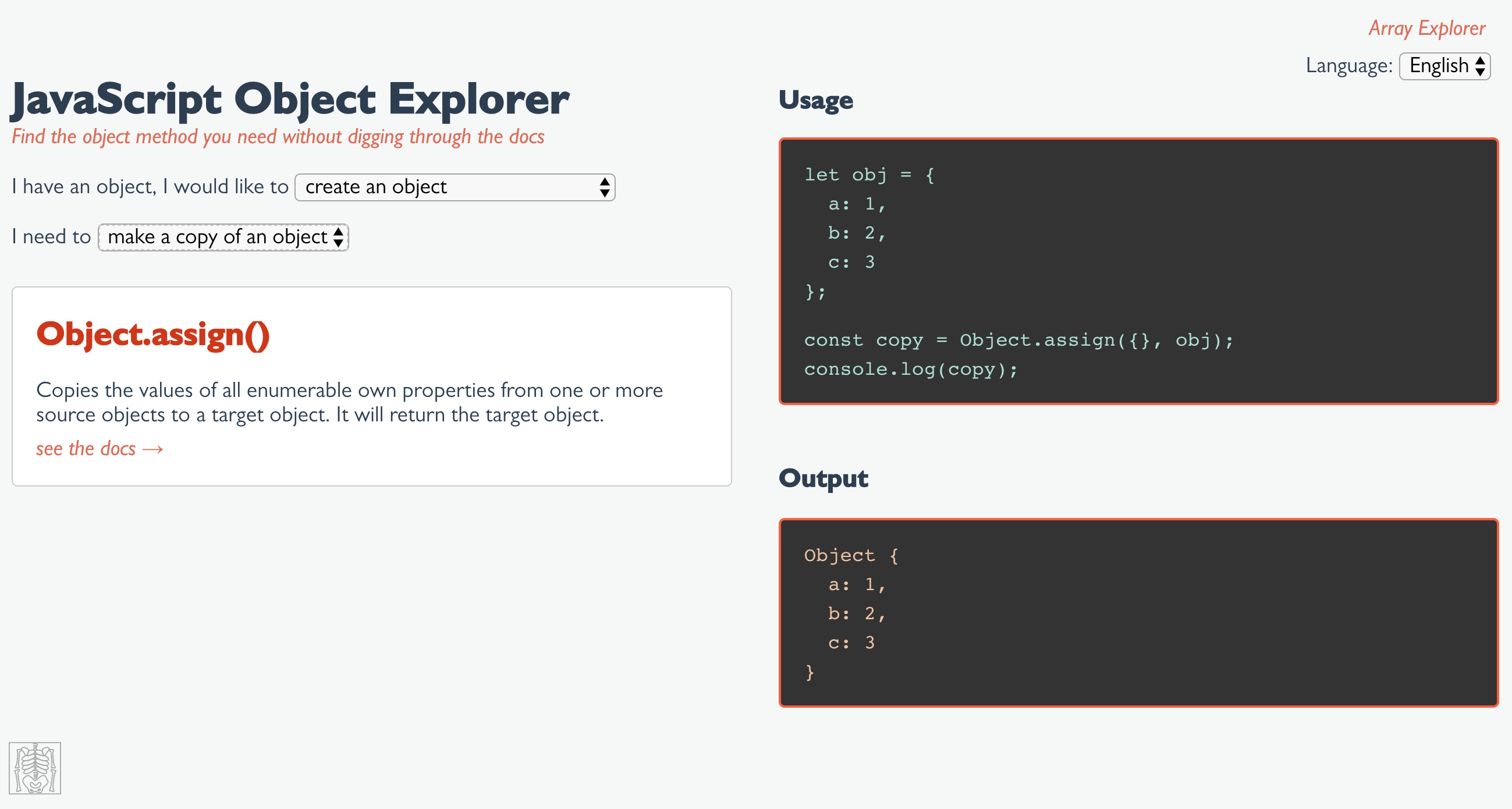Click the Object.assign() result card
The image size is (1512, 809).
click(x=371, y=386)
